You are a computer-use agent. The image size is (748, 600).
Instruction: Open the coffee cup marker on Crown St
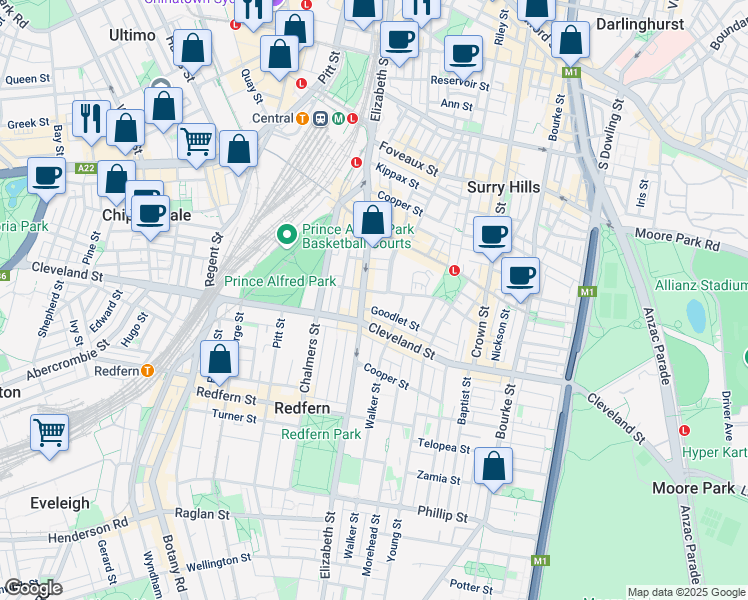click(x=493, y=238)
